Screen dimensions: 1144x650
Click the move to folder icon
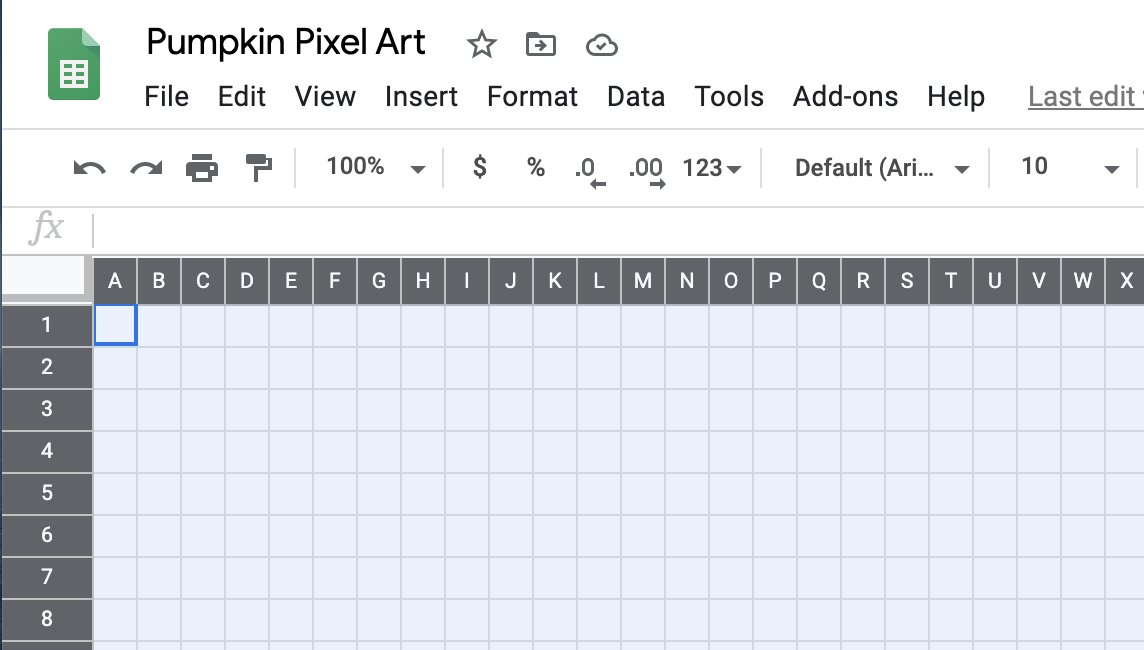[541, 45]
